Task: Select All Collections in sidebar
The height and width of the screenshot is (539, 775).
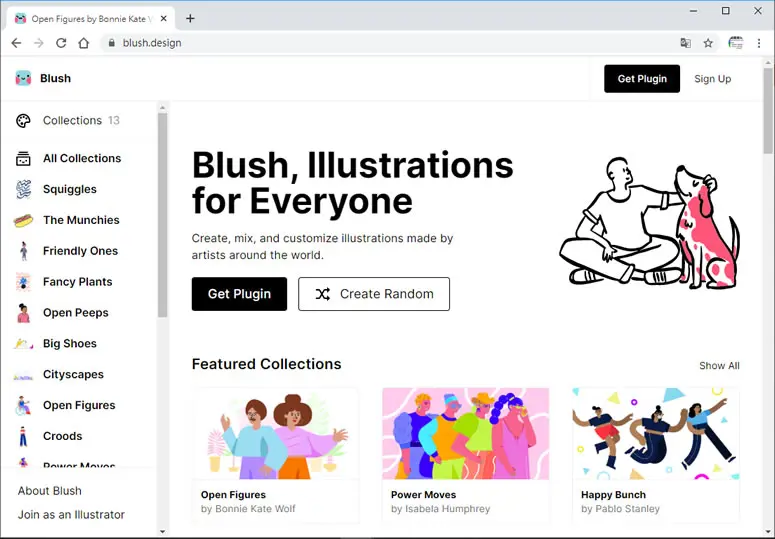Action: click(82, 158)
